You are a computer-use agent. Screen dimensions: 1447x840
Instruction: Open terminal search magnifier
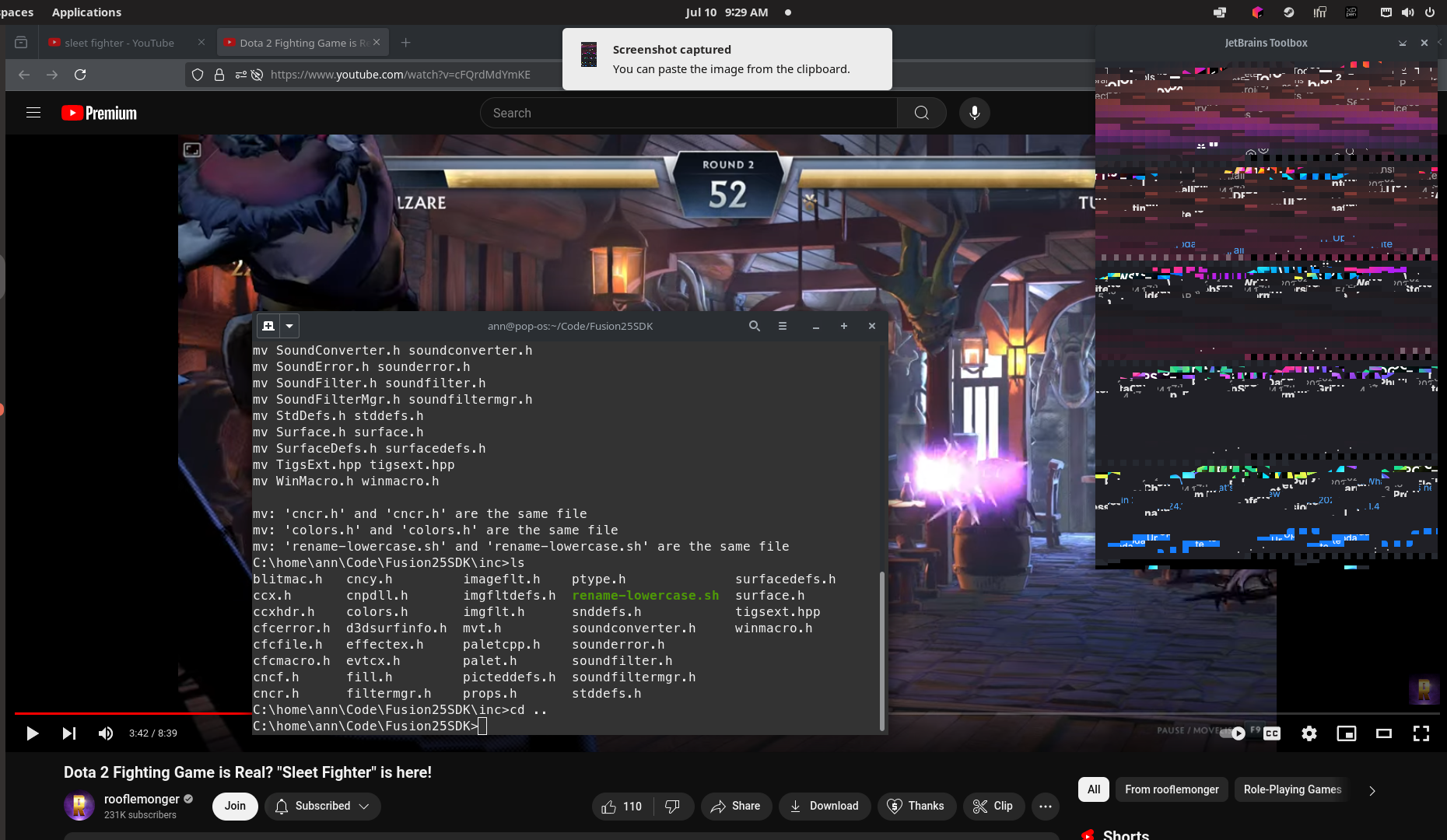point(754,326)
